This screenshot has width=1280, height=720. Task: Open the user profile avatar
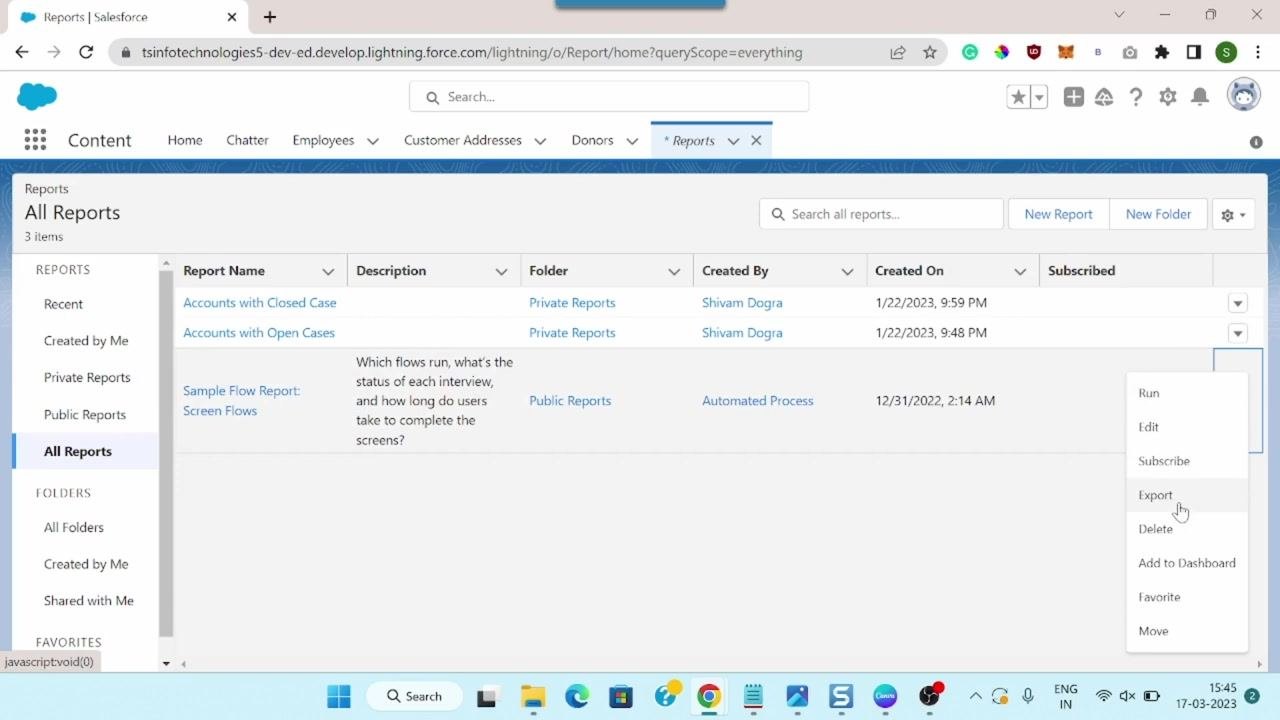[1243, 96]
